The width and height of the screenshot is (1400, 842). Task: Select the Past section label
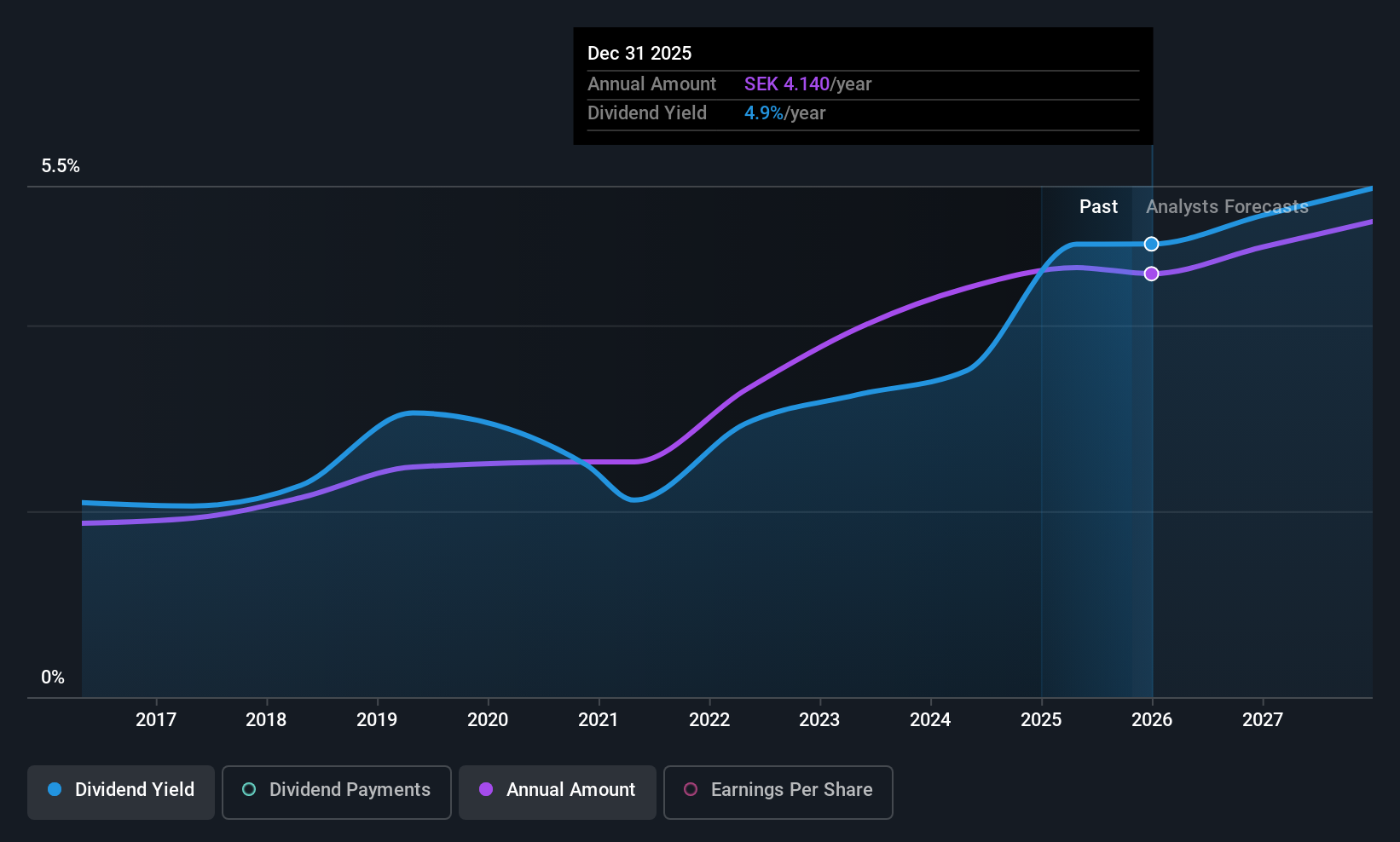(x=1098, y=206)
